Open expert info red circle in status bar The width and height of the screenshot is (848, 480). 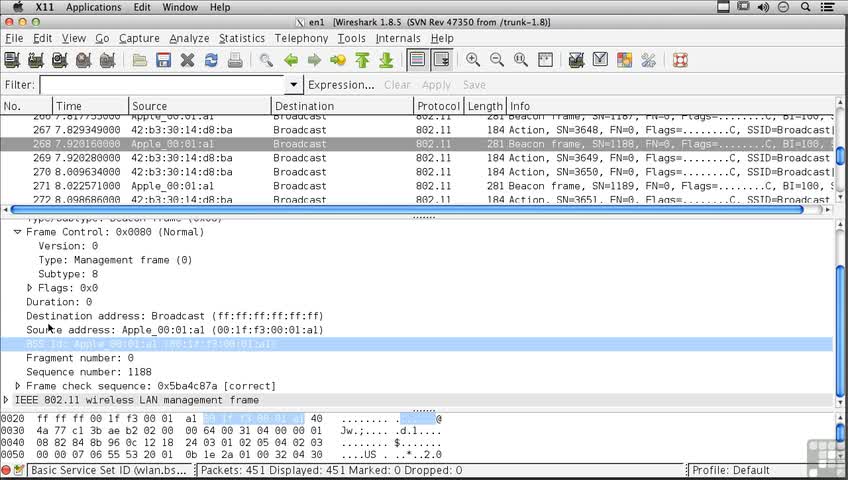(6, 470)
